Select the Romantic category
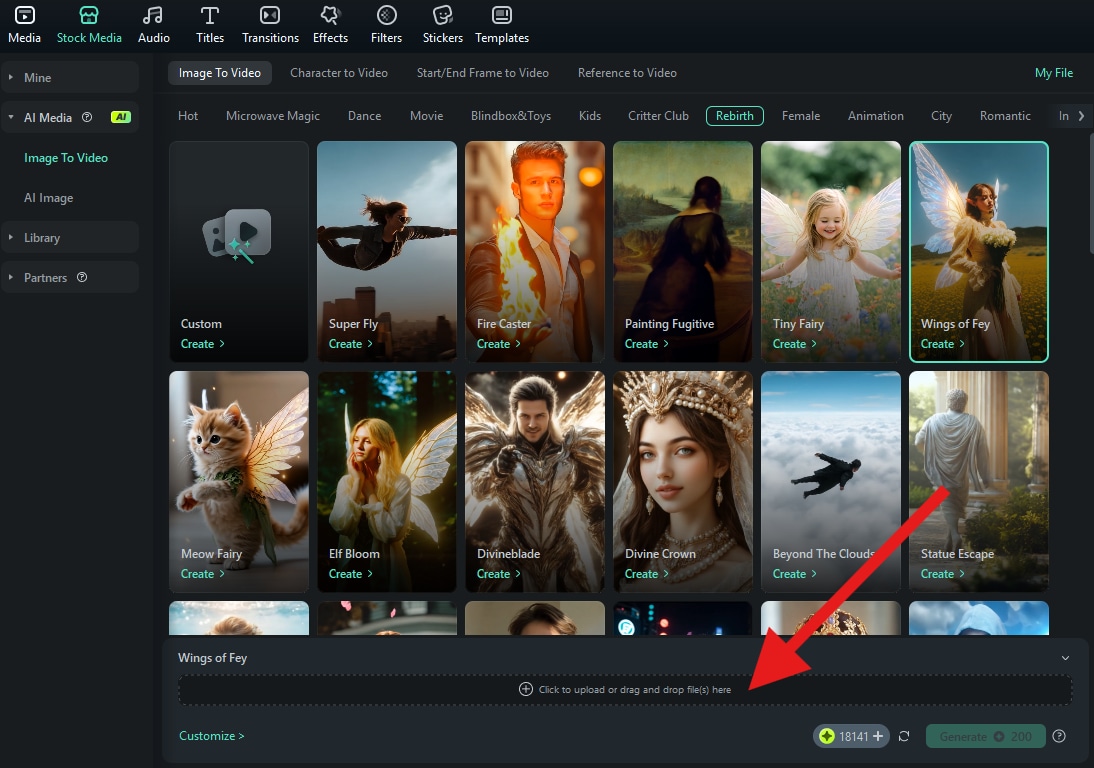The width and height of the screenshot is (1094, 768). (x=1005, y=116)
